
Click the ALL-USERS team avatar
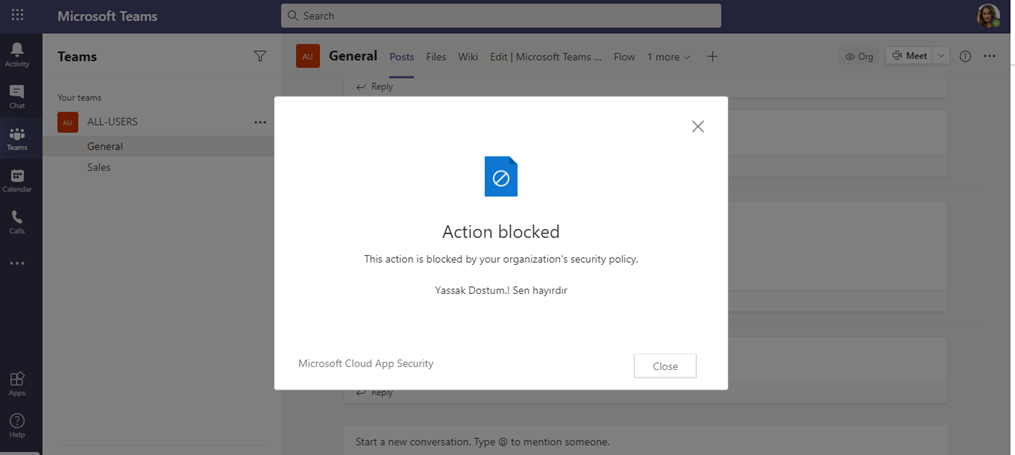pyautogui.click(x=68, y=122)
